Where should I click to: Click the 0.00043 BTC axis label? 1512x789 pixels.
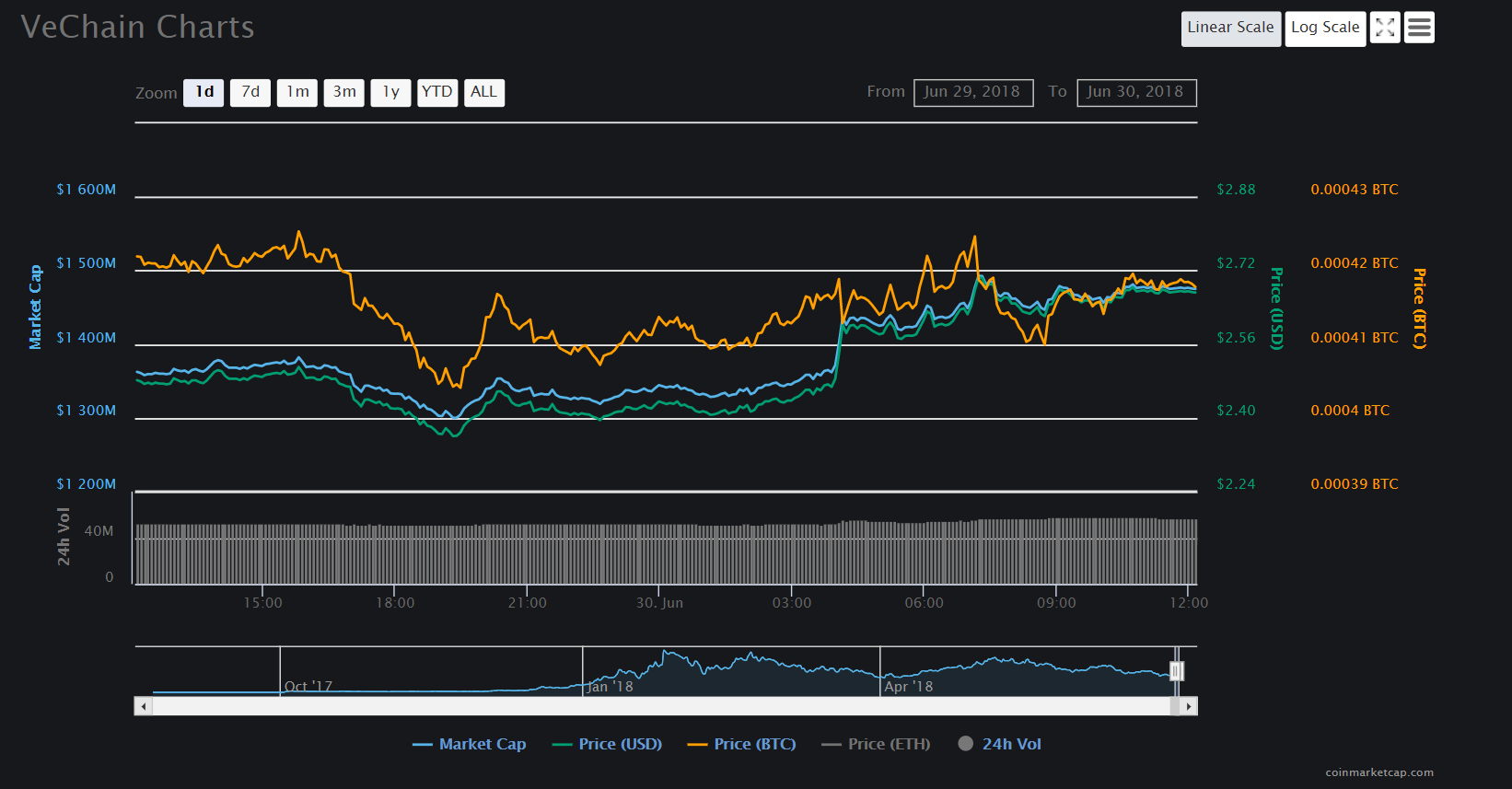[x=1355, y=190]
